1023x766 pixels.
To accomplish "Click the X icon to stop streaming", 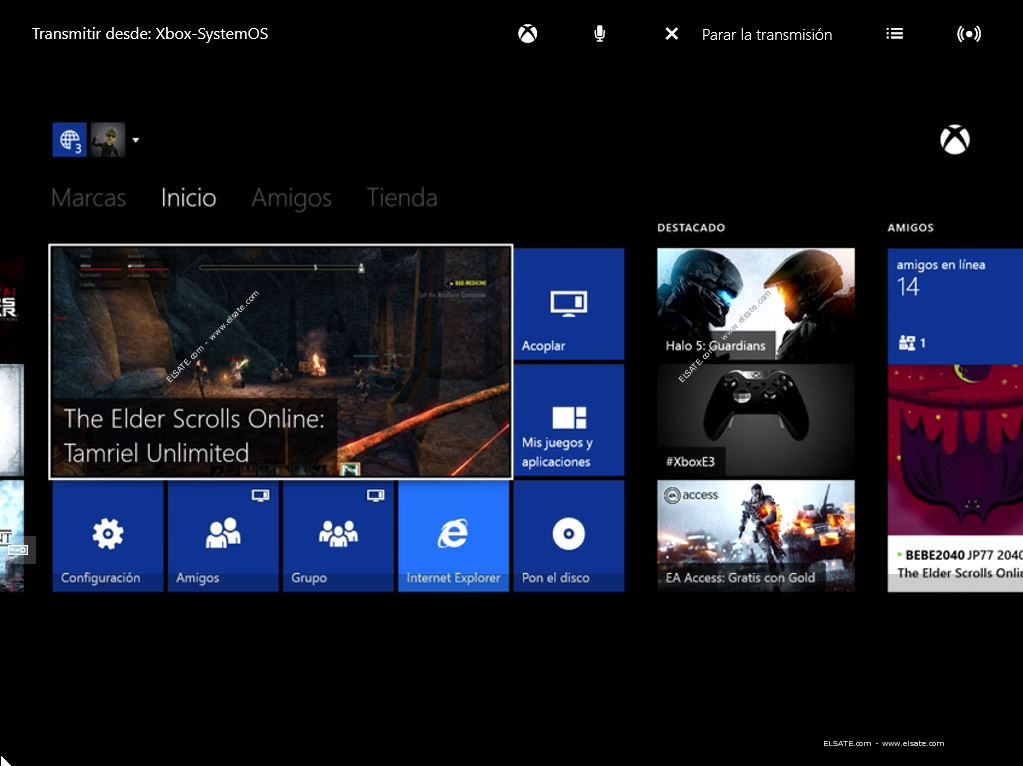I will point(671,34).
